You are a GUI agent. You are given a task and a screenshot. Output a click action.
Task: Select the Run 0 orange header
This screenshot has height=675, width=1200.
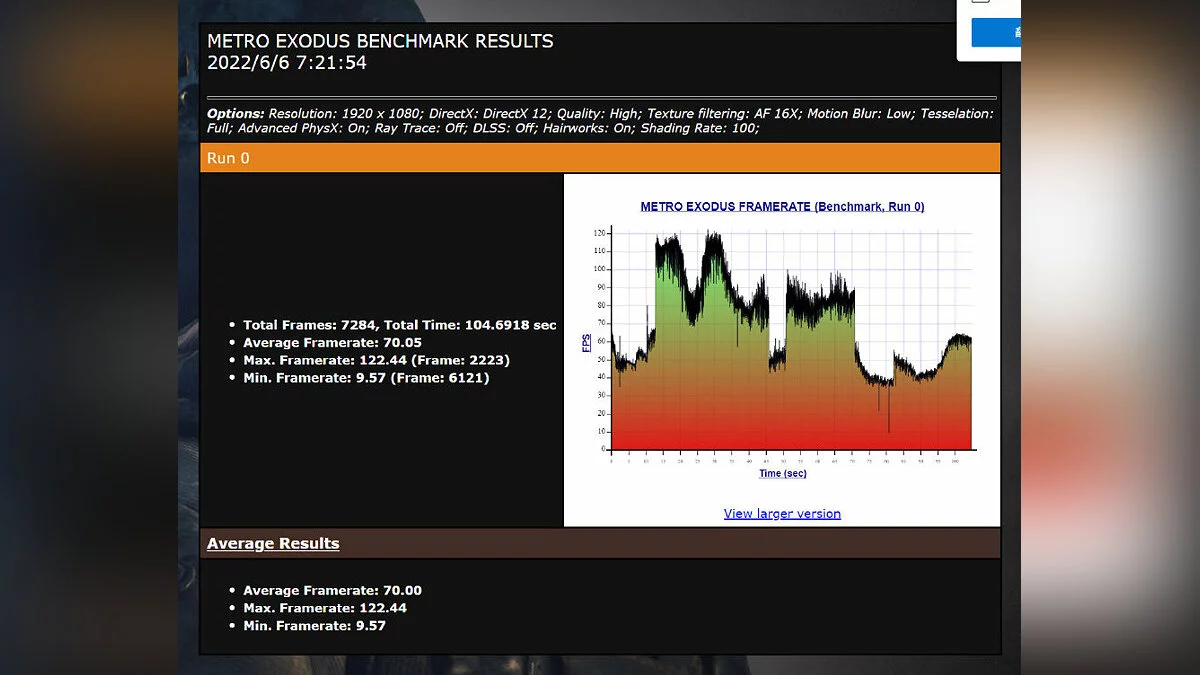[x=600, y=158]
